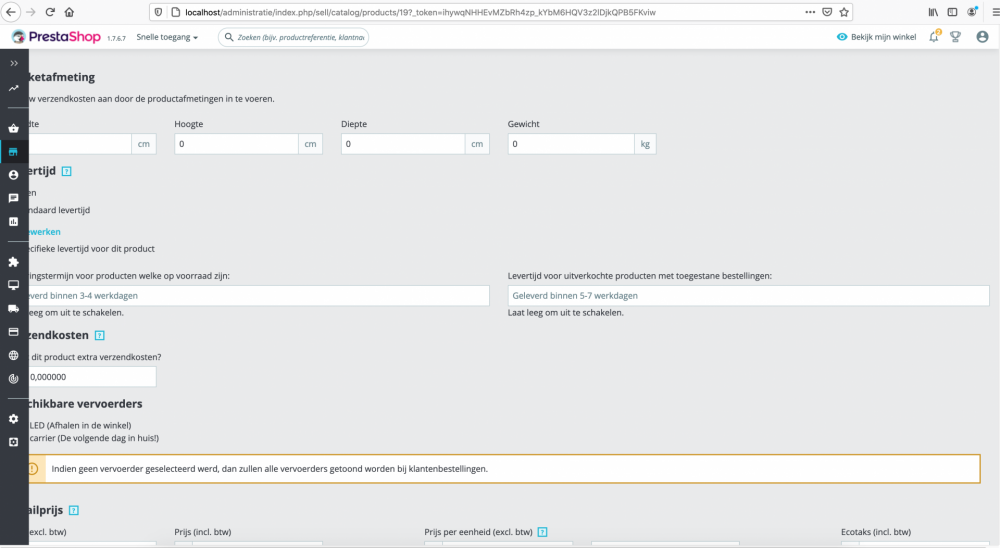
Task: Click version text 1.7.6.7
Action: click(116, 38)
